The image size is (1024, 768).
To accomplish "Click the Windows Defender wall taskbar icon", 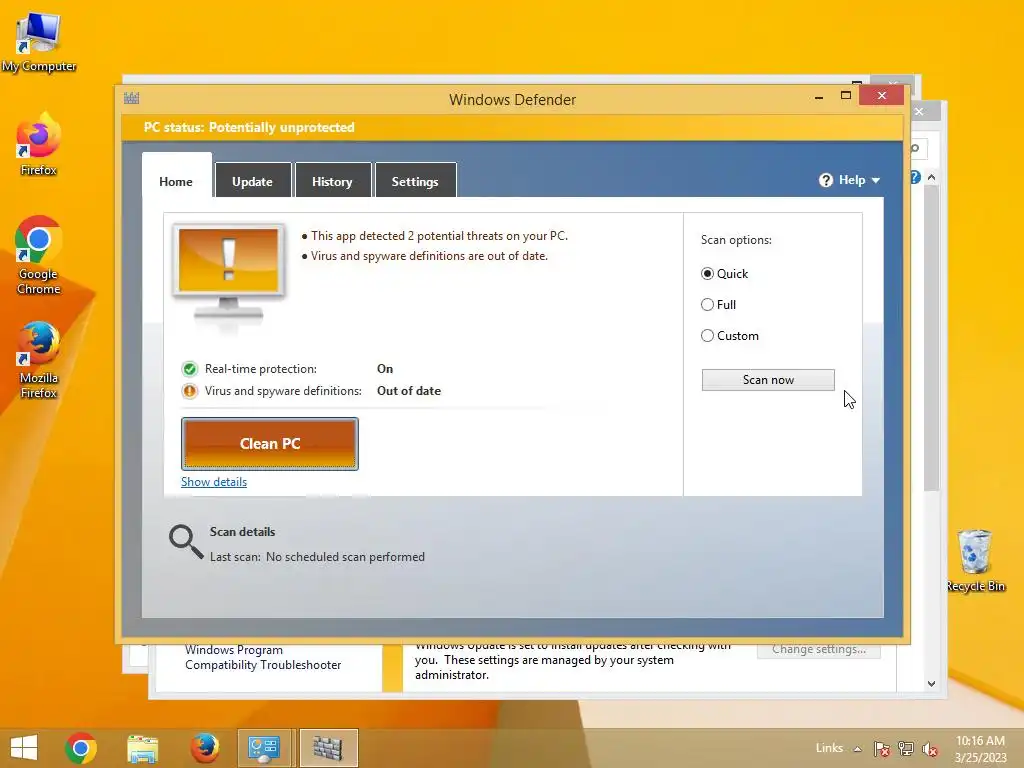I will click(328, 748).
